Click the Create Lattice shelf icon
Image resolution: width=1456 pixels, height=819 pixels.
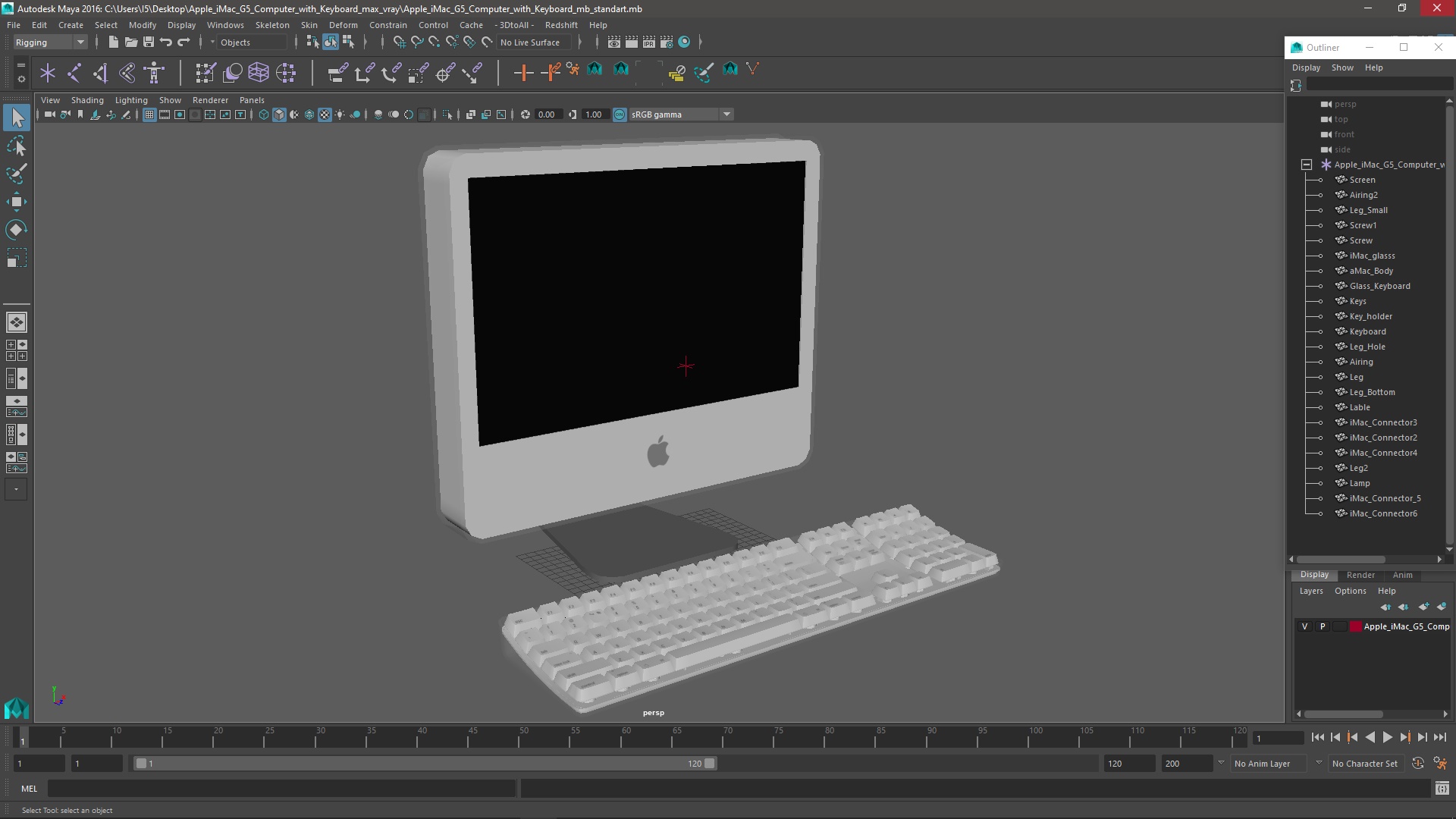(x=259, y=73)
